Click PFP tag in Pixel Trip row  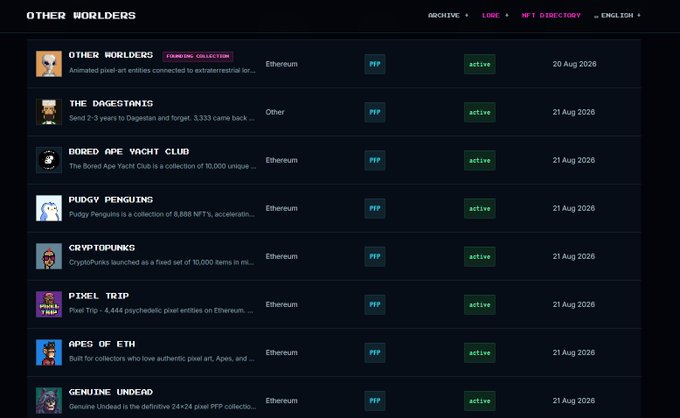pos(375,305)
